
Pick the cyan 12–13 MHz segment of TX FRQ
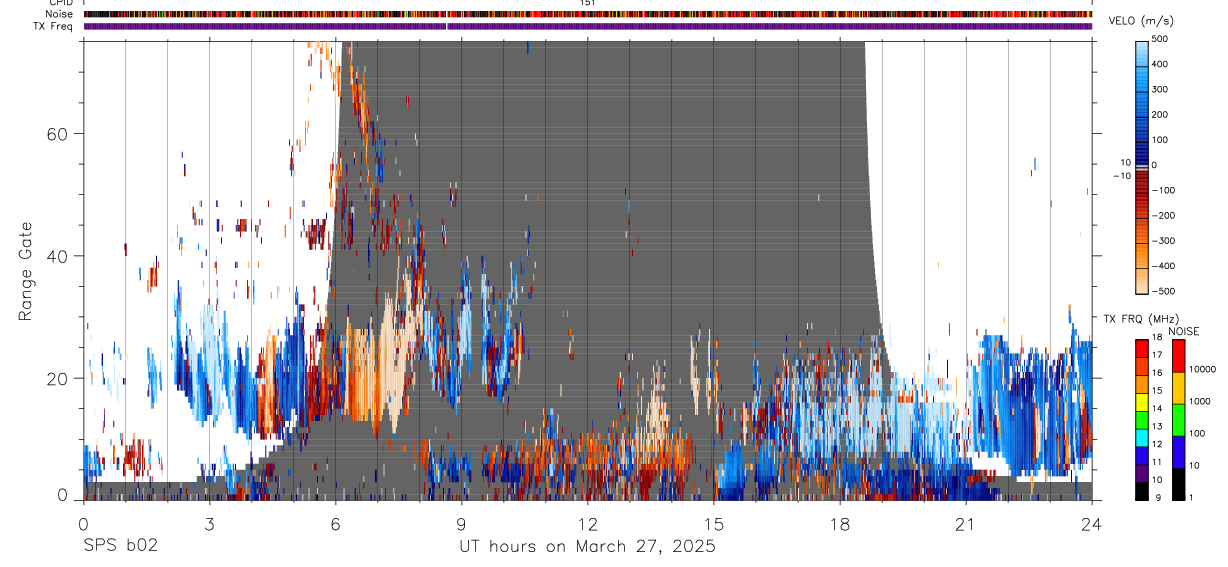click(x=1142, y=437)
